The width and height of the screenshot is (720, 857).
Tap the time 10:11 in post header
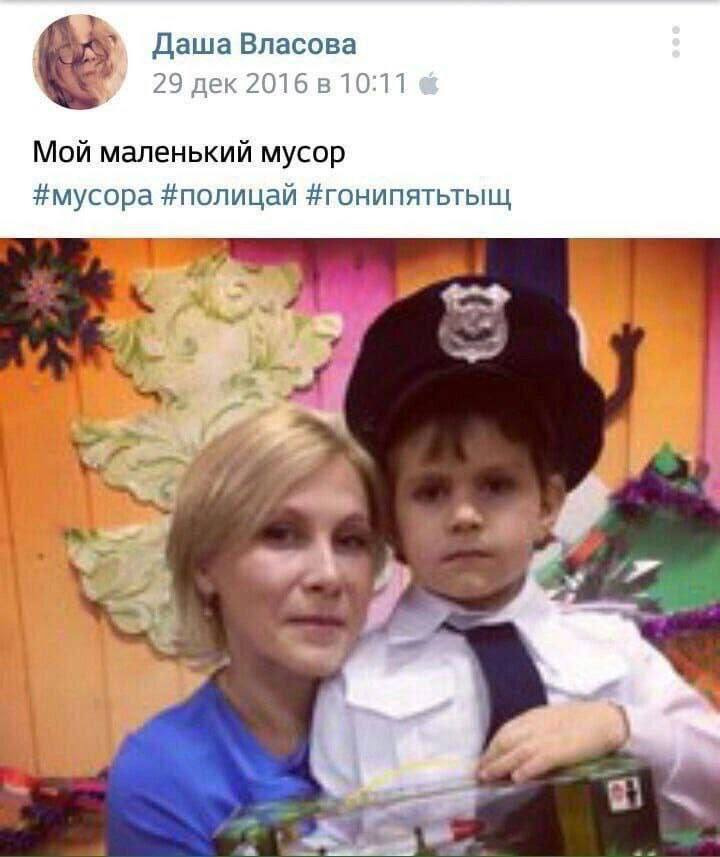click(373, 84)
